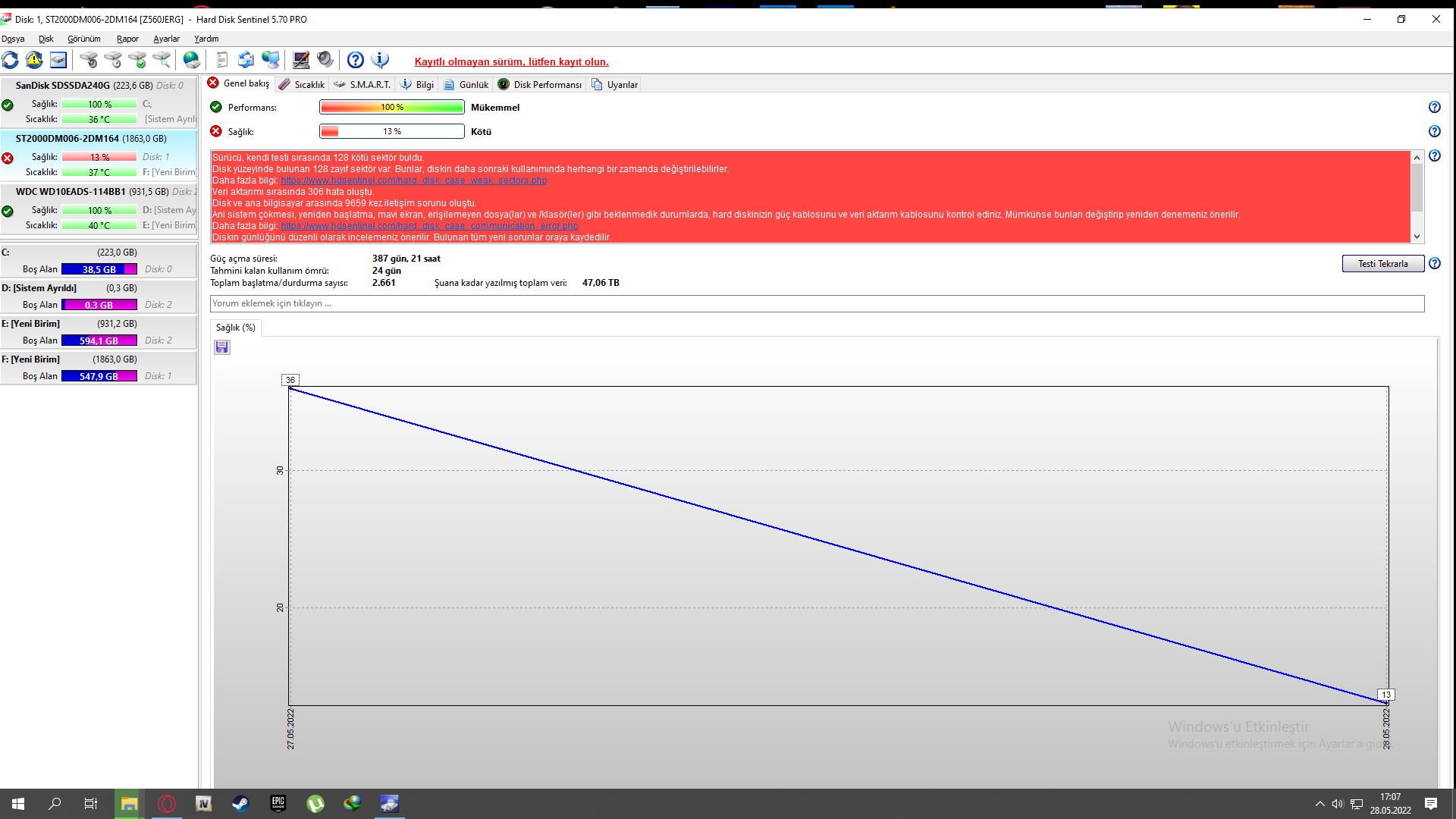Click the refresh icon with the yellow warning triangle
Screen dimensions: 1456x819
[34, 60]
